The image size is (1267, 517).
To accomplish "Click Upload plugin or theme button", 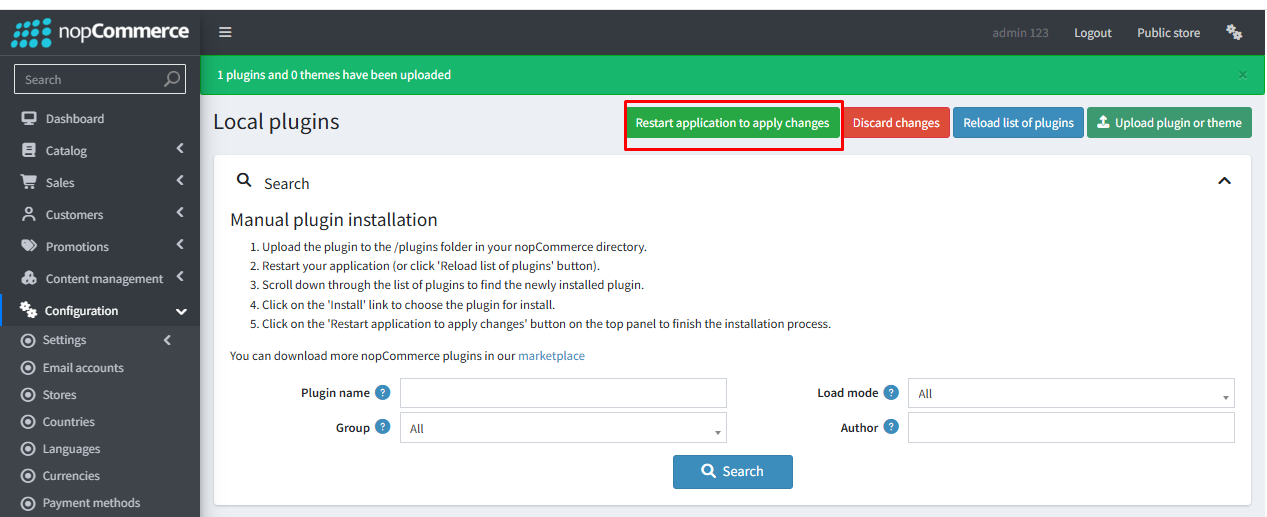I will click(x=1168, y=123).
